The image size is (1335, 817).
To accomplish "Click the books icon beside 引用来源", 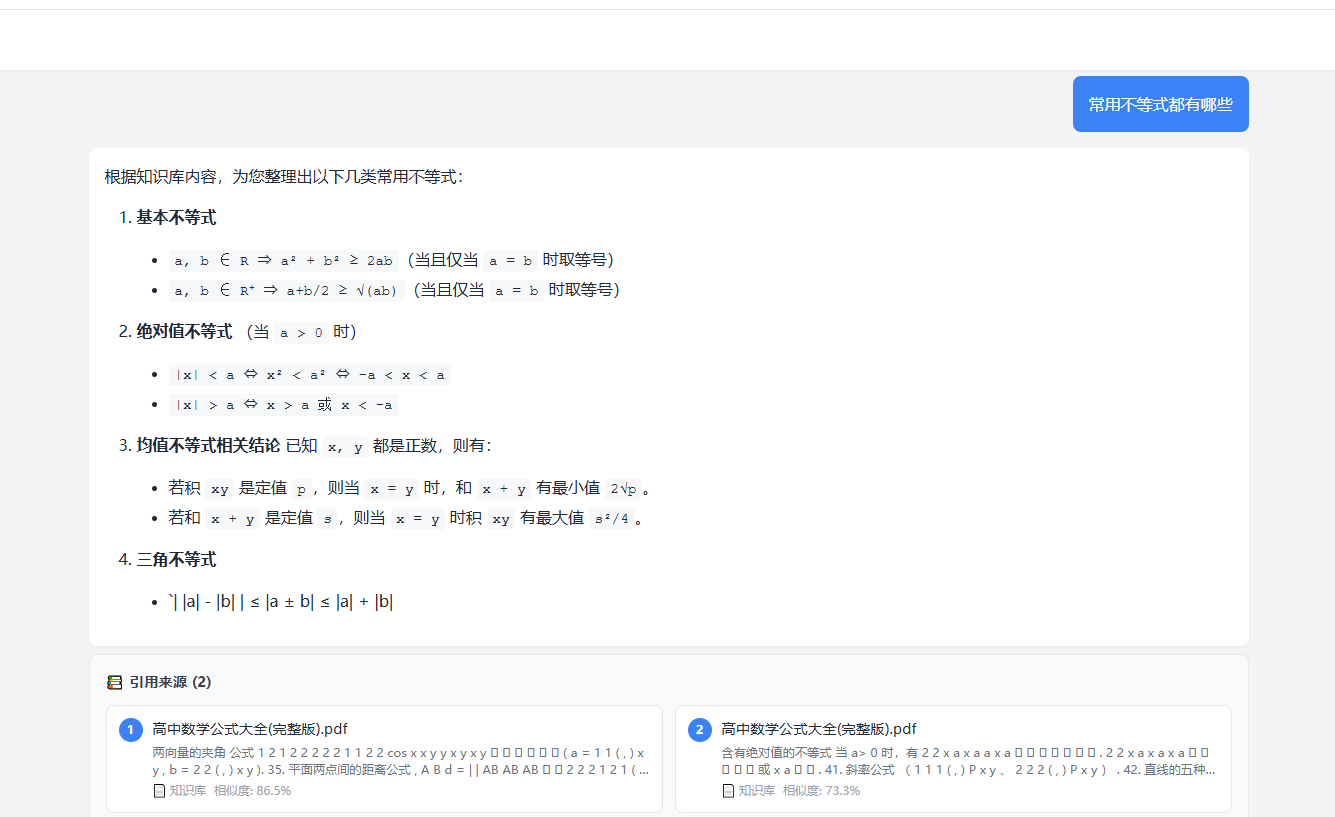I will pyautogui.click(x=114, y=682).
